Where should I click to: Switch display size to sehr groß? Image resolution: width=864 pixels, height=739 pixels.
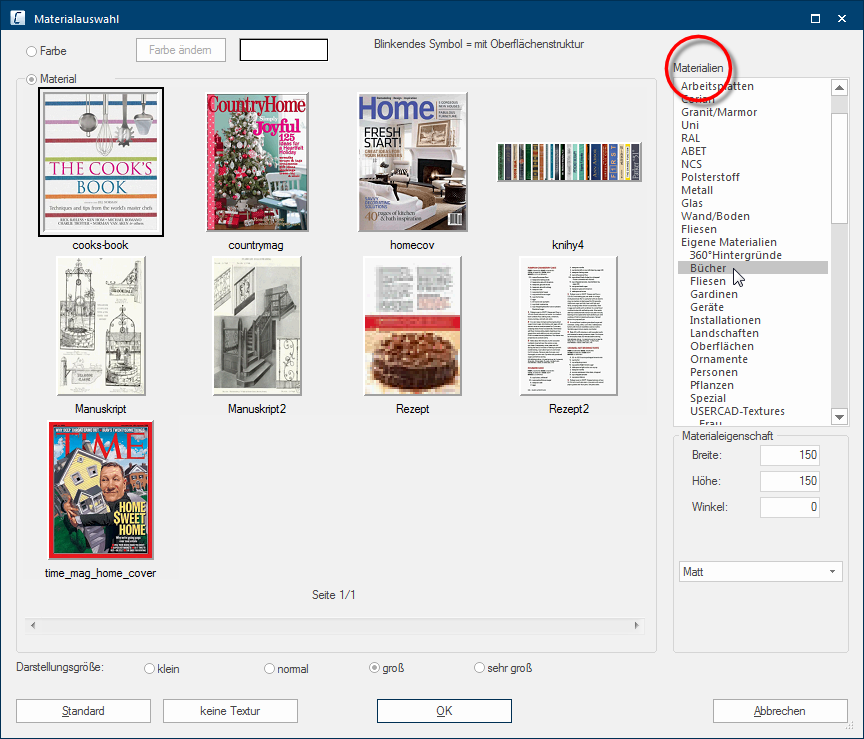[x=479, y=669]
